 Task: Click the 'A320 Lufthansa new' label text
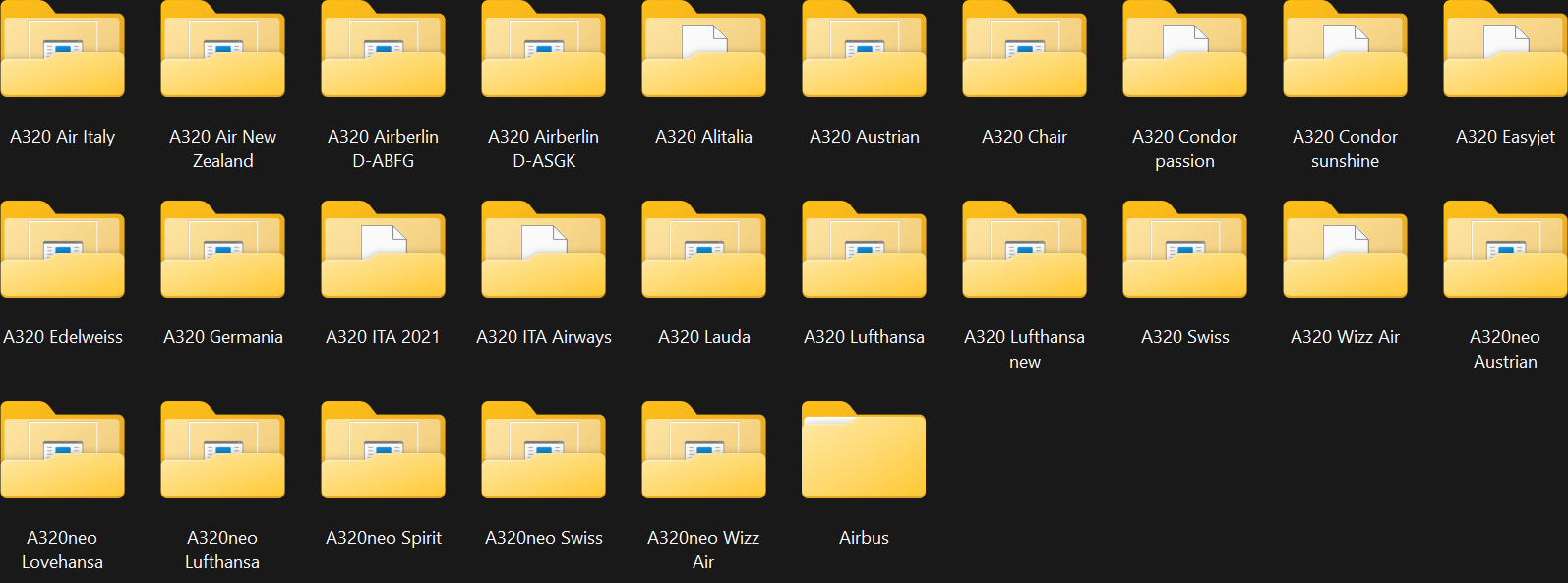pyautogui.click(x=1025, y=349)
